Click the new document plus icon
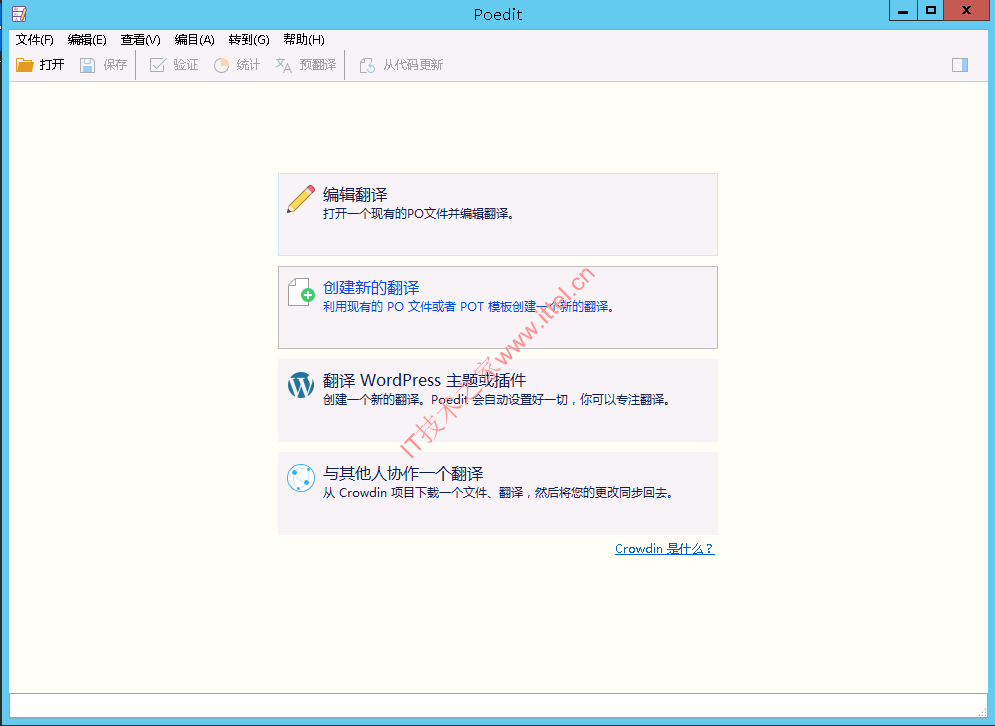The height and width of the screenshot is (726, 995). (x=301, y=292)
